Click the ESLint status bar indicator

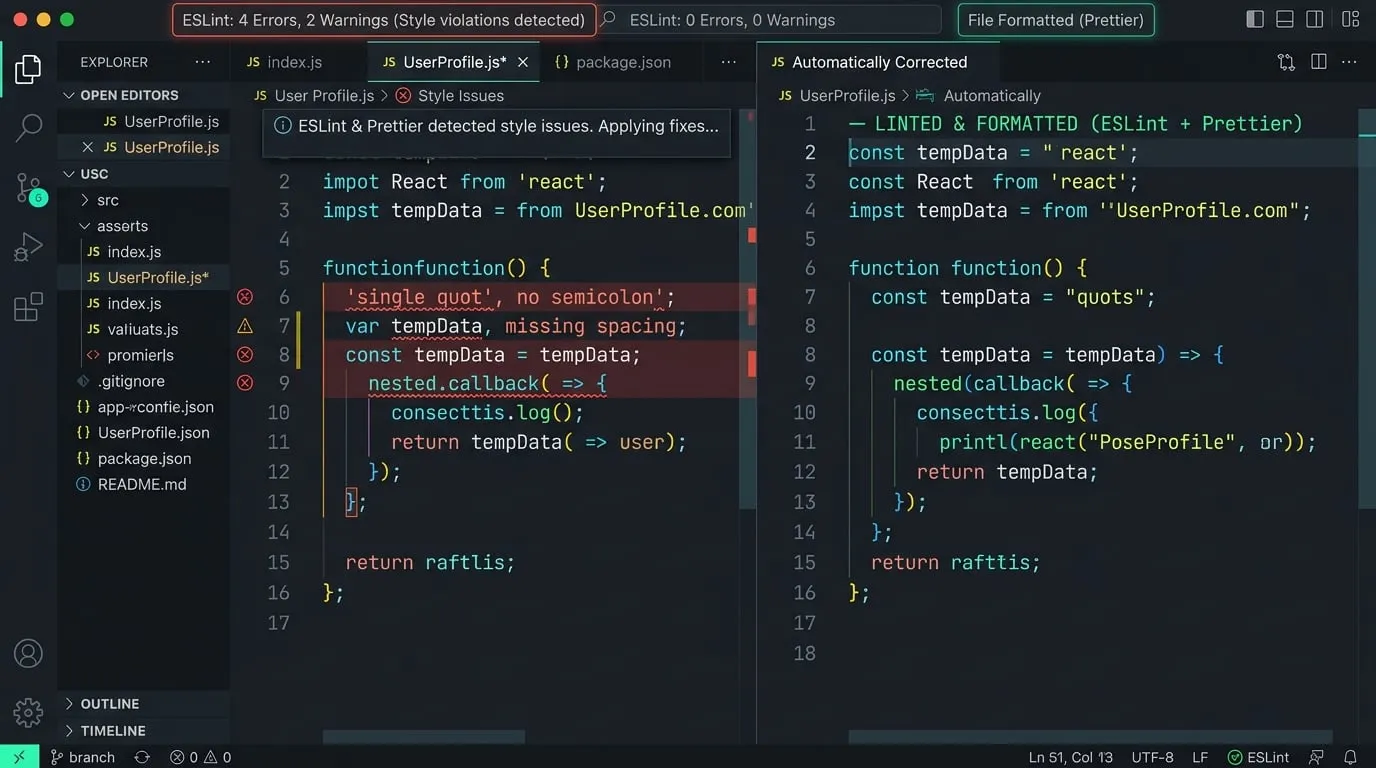(1258, 757)
